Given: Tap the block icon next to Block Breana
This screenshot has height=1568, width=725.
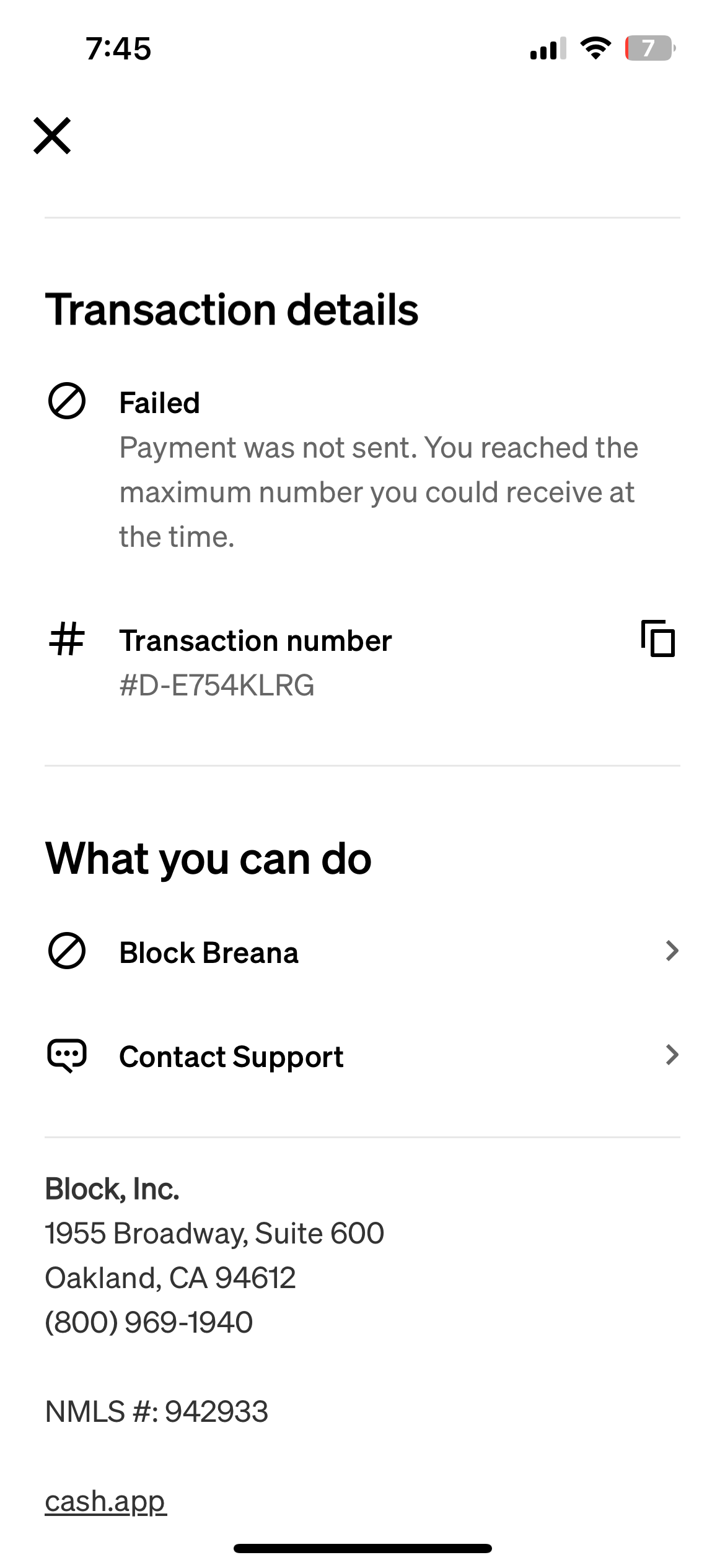Looking at the screenshot, I should (x=67, y=951).
